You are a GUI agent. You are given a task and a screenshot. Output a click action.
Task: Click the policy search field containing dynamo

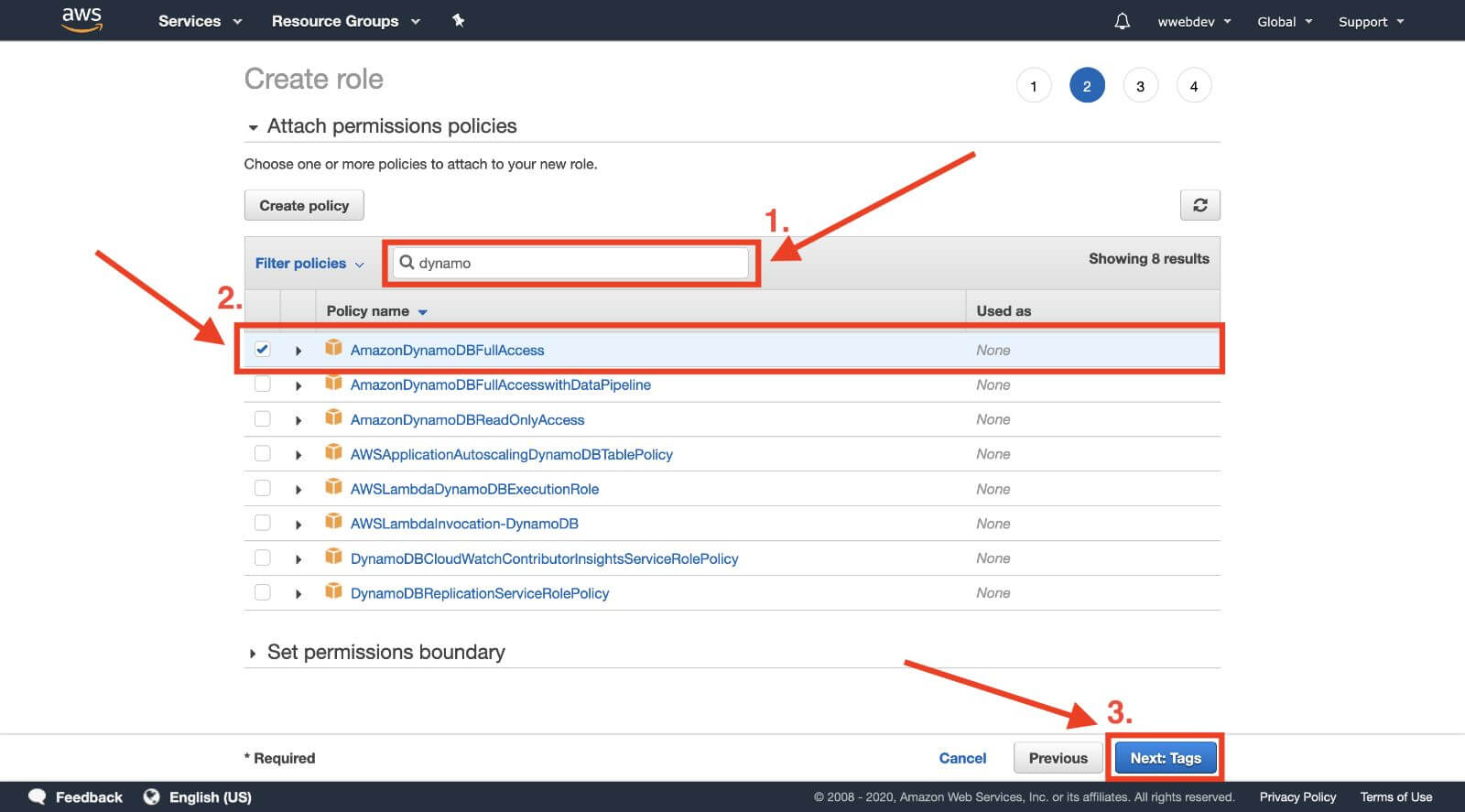[x=570, y=263]
